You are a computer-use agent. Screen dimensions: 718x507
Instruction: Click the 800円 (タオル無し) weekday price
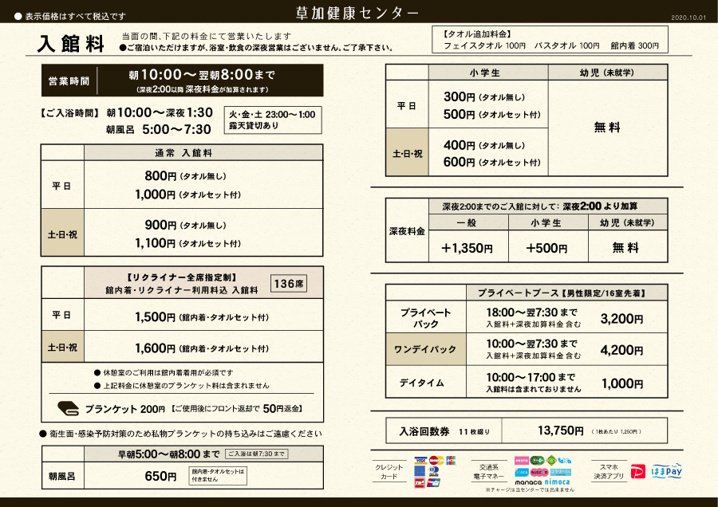coord(185,176)
